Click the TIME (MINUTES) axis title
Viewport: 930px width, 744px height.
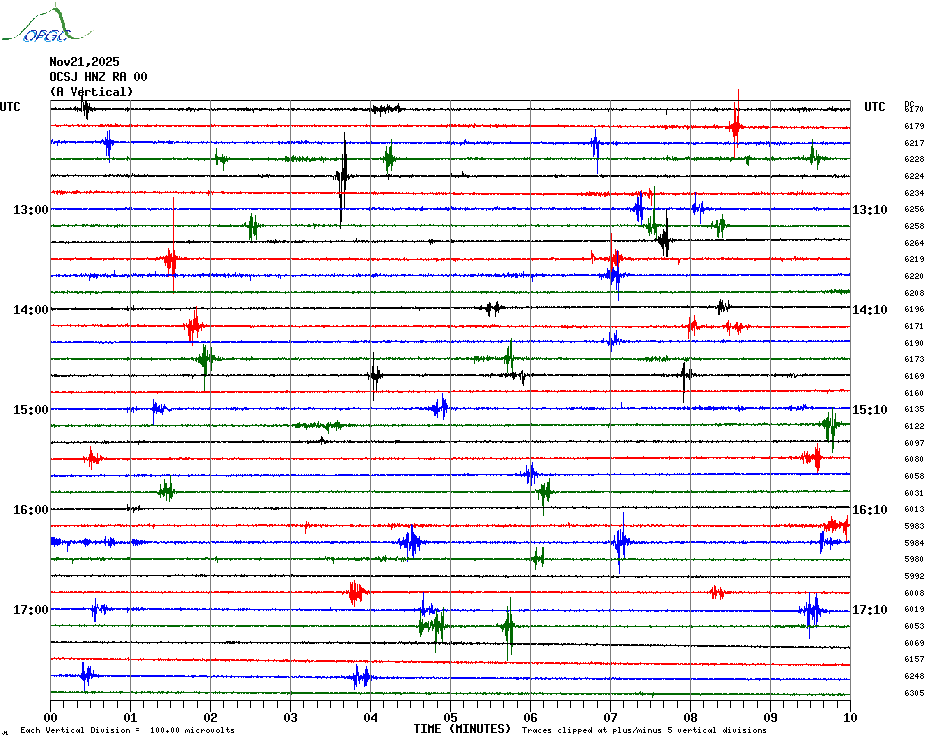(462, 729)
